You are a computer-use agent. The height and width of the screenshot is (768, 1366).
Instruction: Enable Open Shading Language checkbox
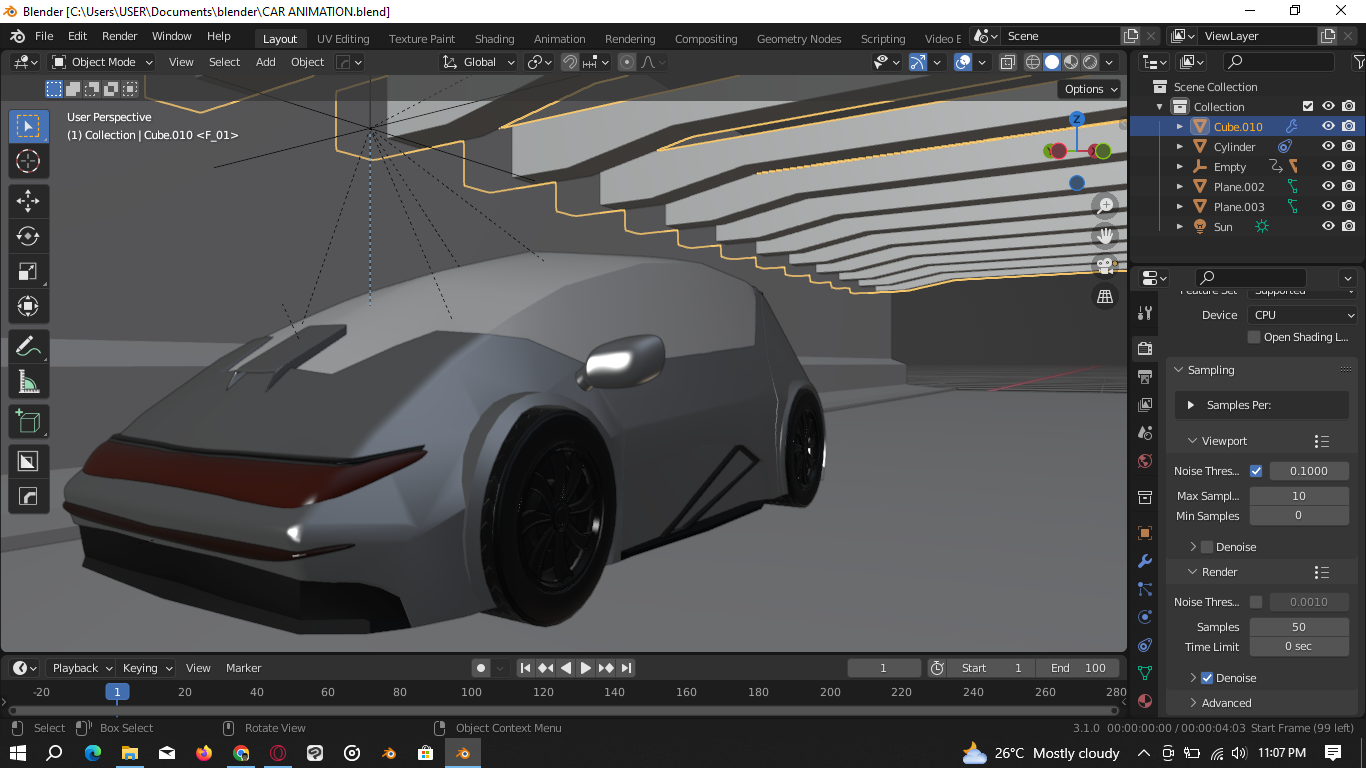1254,337
